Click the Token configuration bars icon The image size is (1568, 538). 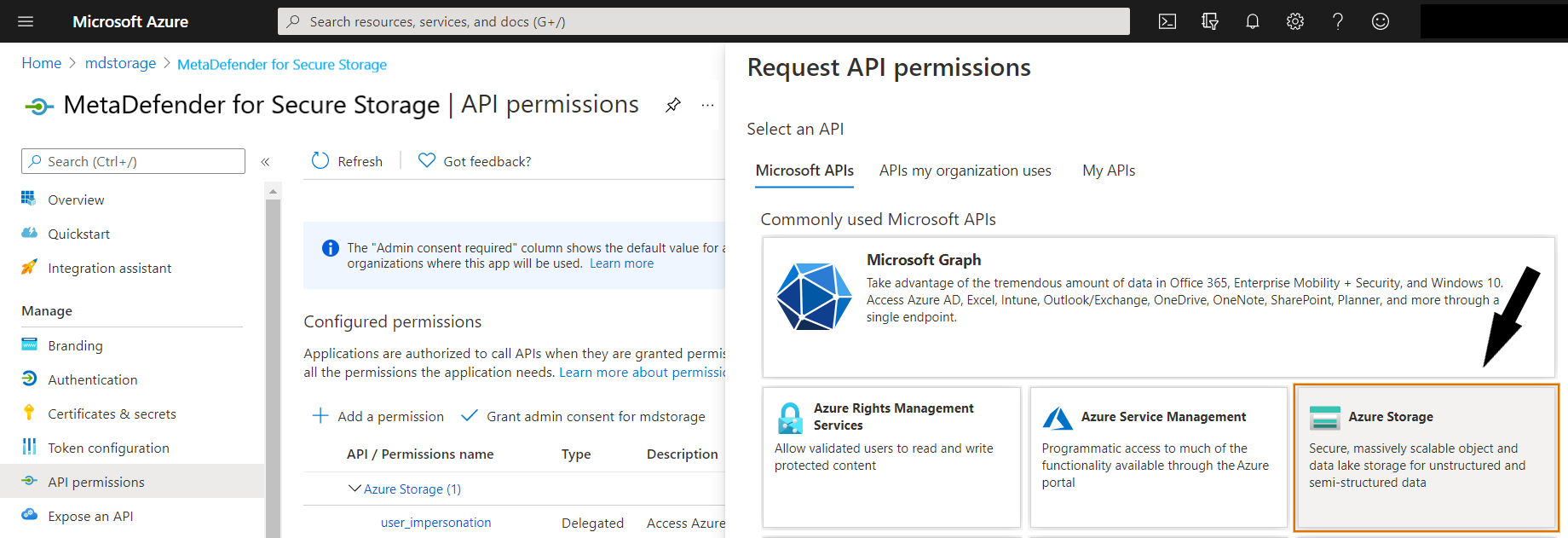(29, 447)
